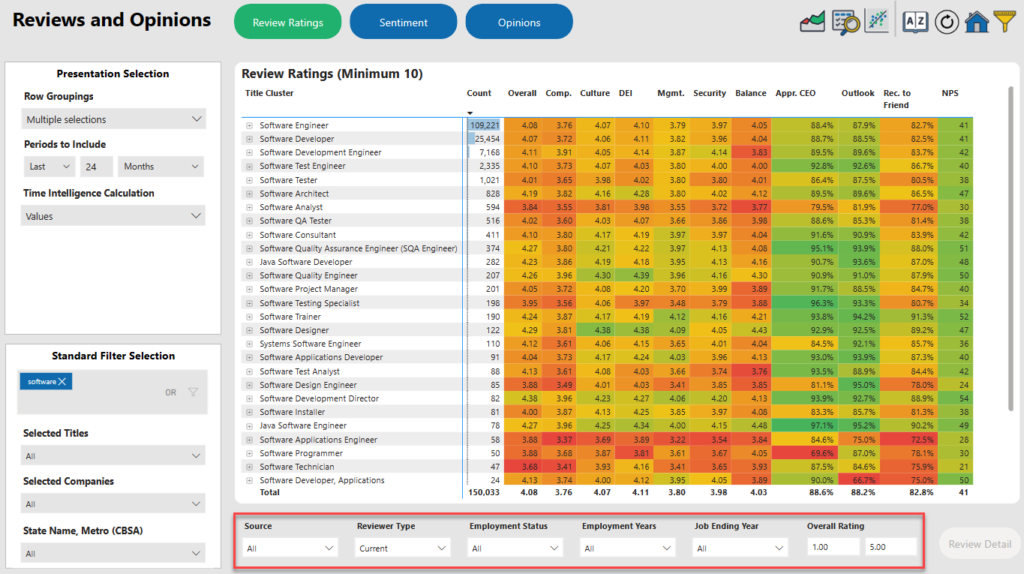Viewport: 1024px width, 574px height.
Task: Open the Selected Companies dropdown
Action: pyautogui.click(x=113, y=505)
